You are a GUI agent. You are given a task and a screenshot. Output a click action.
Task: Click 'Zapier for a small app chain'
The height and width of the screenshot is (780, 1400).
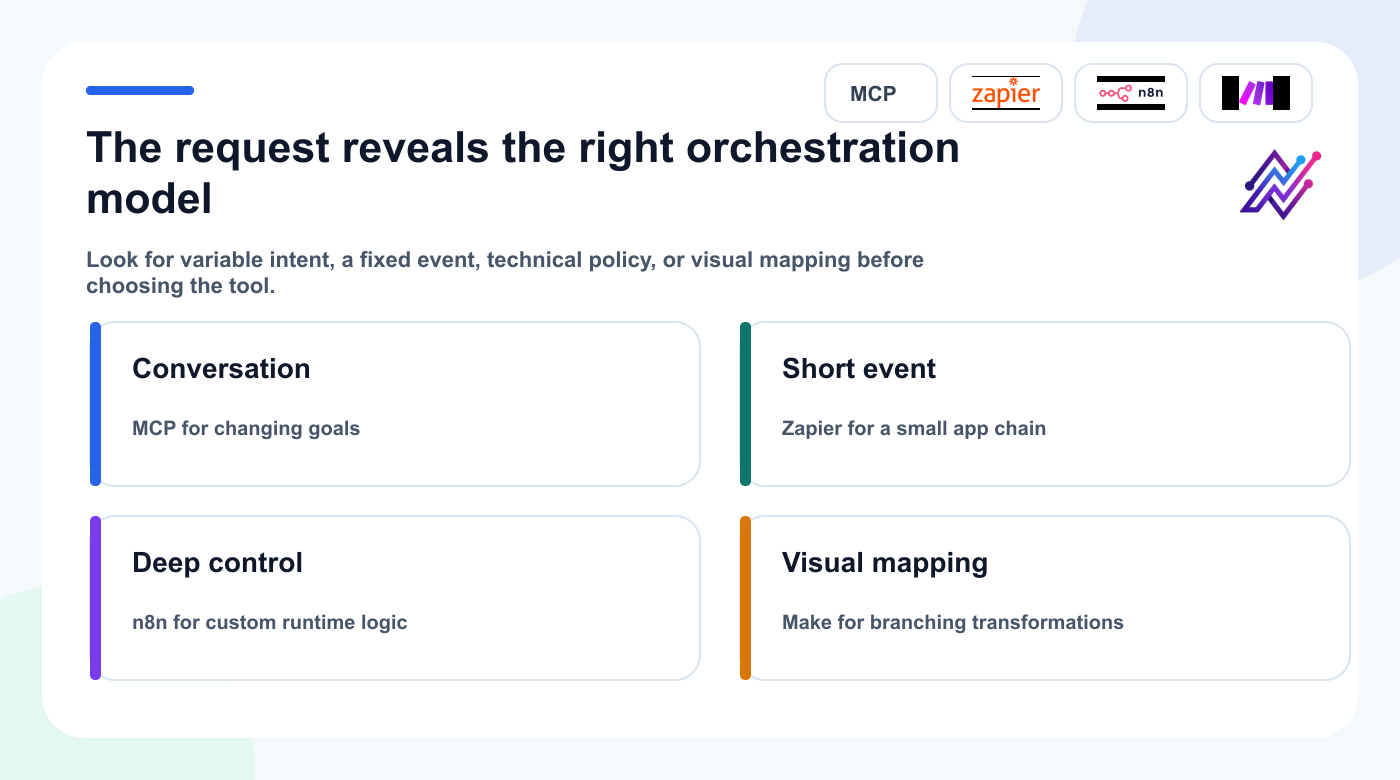tap(914, 429)
